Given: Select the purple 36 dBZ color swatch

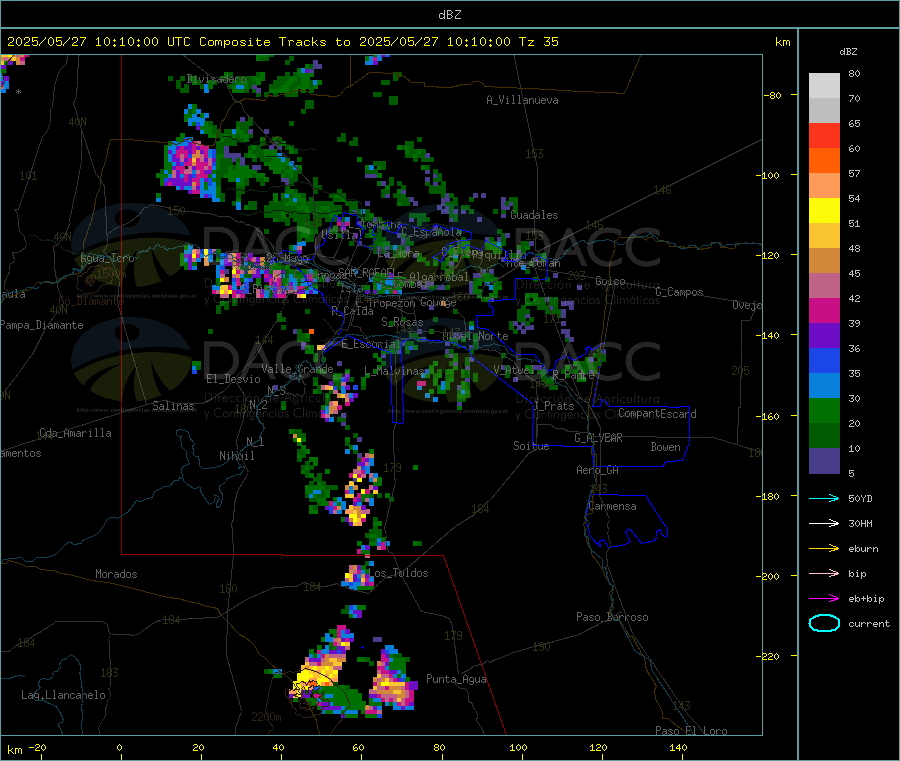Looking at the screenshot, I should coord(824,336).
